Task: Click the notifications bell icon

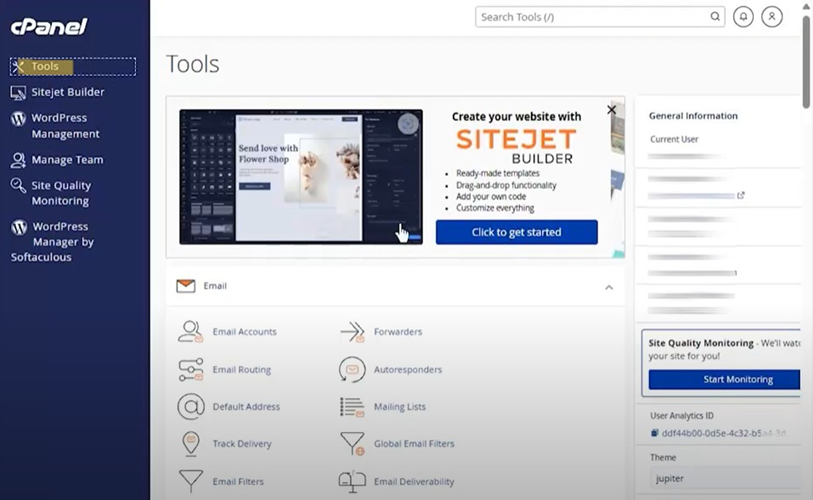Action: (x=743, y=17)
